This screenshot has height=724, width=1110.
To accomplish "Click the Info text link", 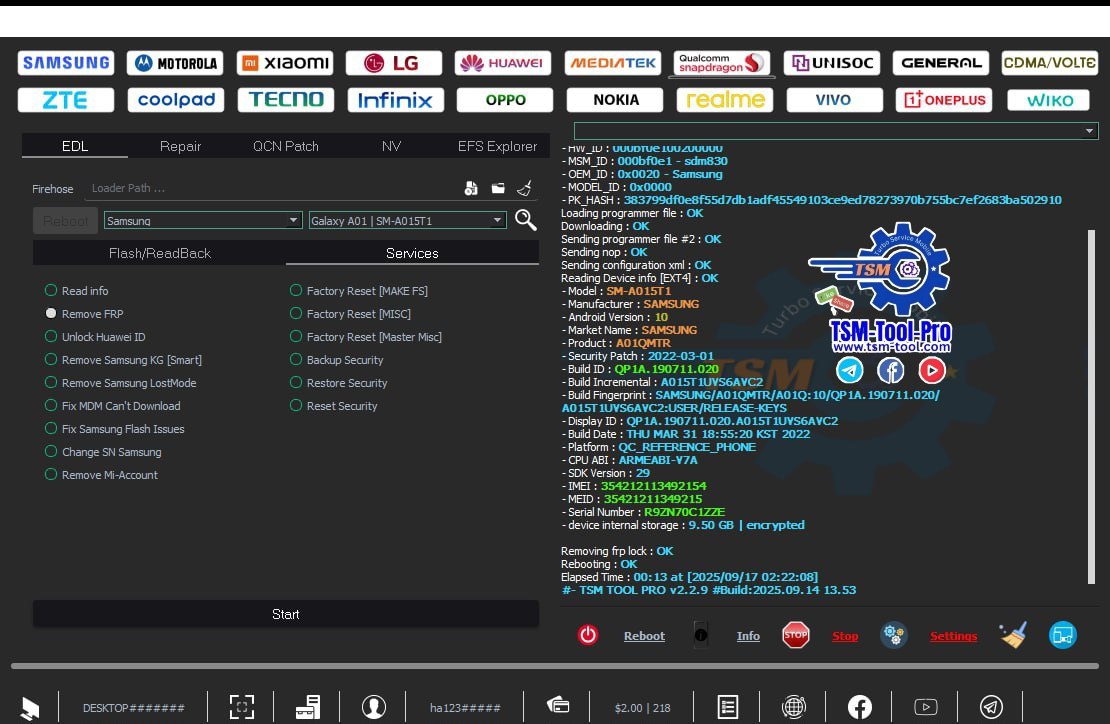I will 748,636.
